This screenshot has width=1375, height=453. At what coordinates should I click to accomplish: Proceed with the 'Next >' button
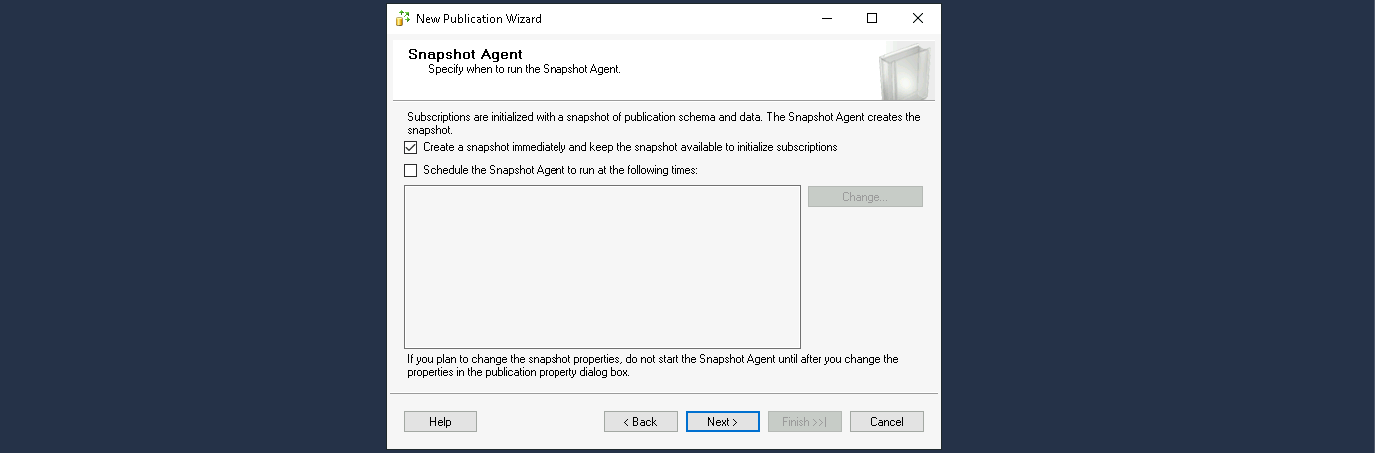point(722,422)
